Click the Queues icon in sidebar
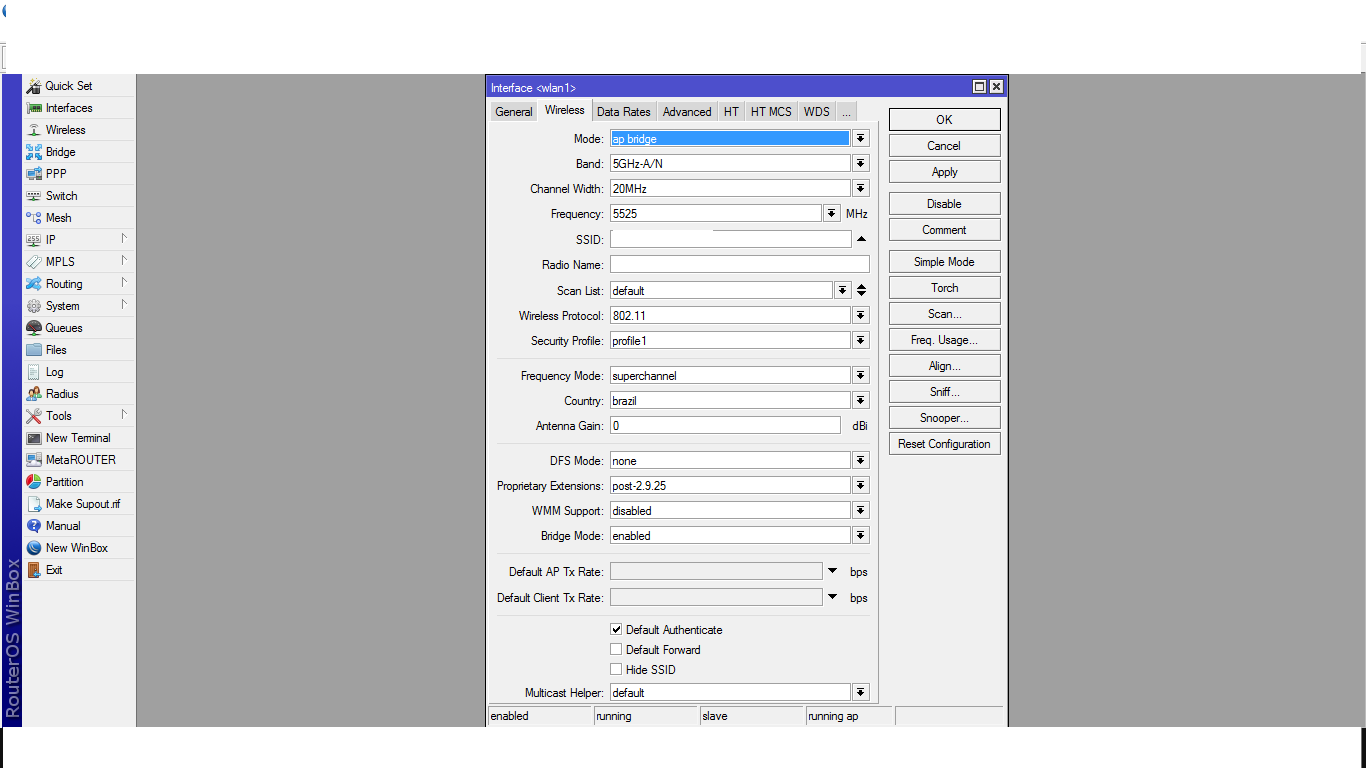The image size is (1366, 768). pyautogui.click(x=34, y=328)
